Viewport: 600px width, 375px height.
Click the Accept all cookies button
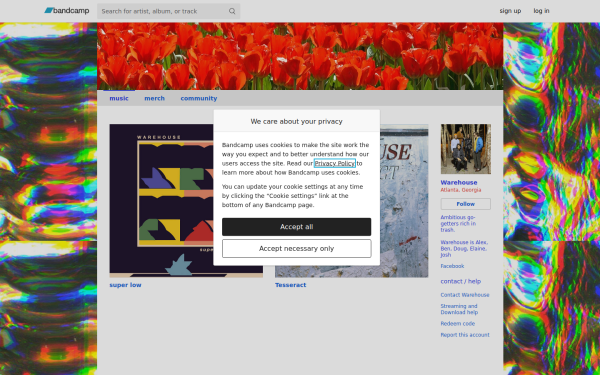(297, 227)
